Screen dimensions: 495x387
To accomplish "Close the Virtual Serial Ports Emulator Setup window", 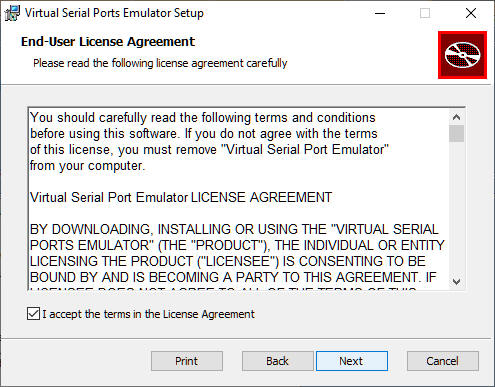I will pos(471,13).
